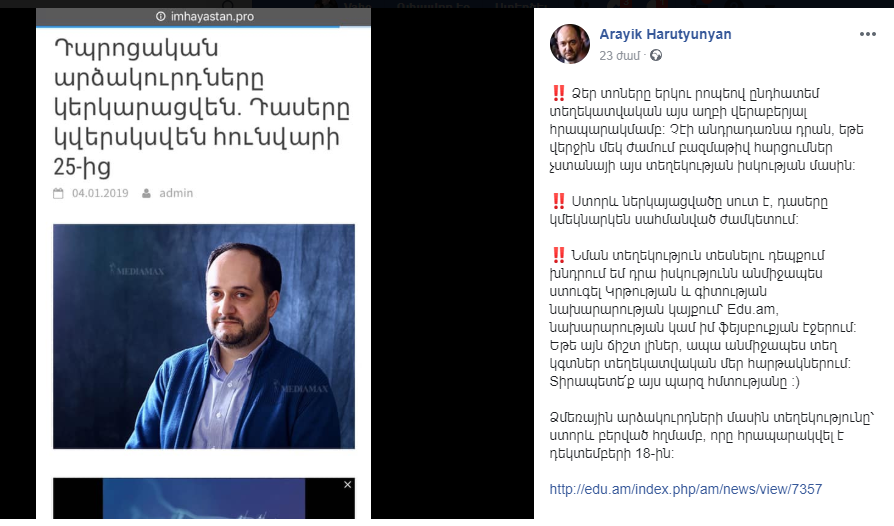This screenshot has width=894, height=526.
Task: Click the globe public-privacy icon
Action: (x=656, y=55)
